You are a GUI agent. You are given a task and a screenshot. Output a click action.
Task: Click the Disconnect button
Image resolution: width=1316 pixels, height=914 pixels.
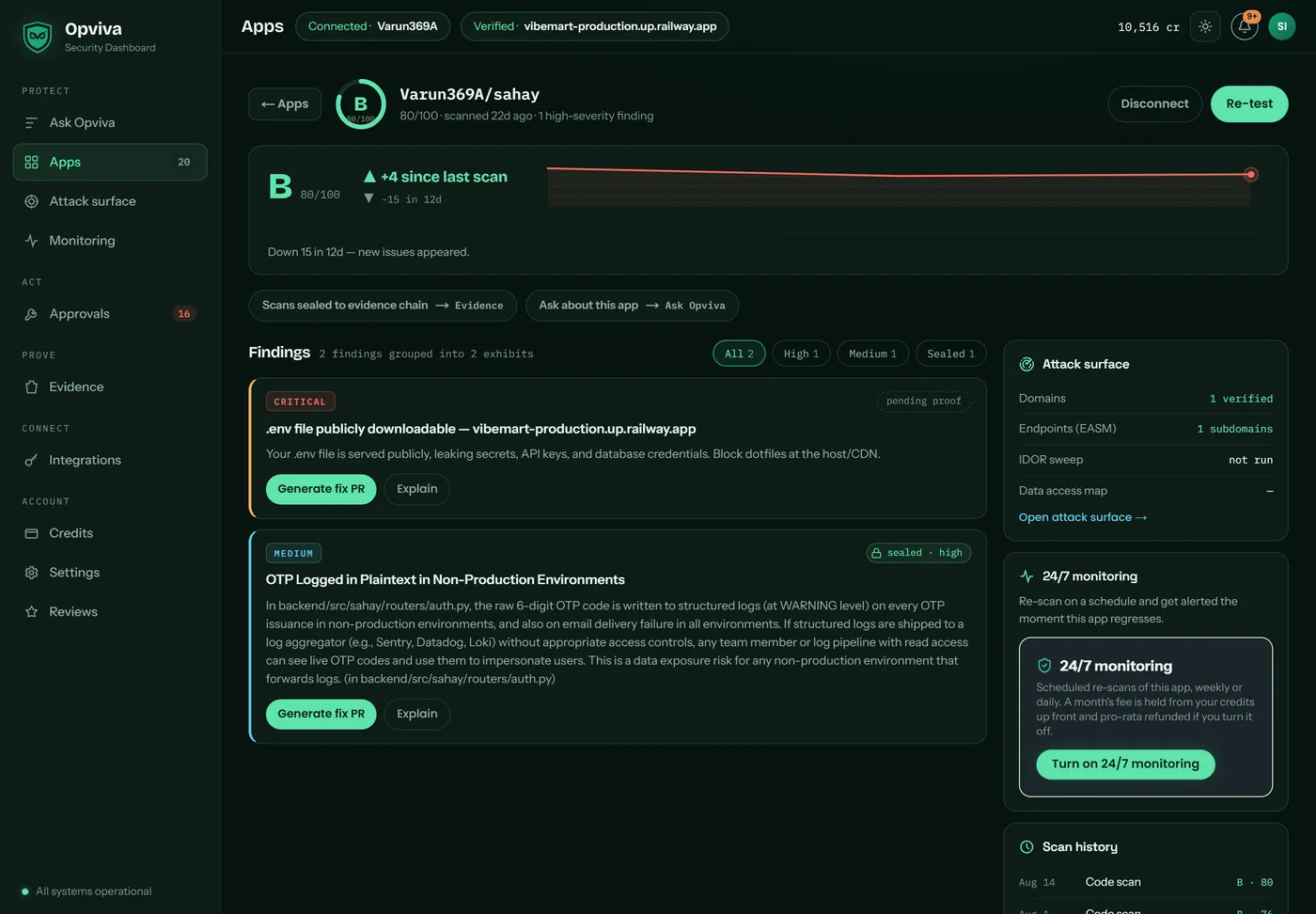pos(1154,104)
